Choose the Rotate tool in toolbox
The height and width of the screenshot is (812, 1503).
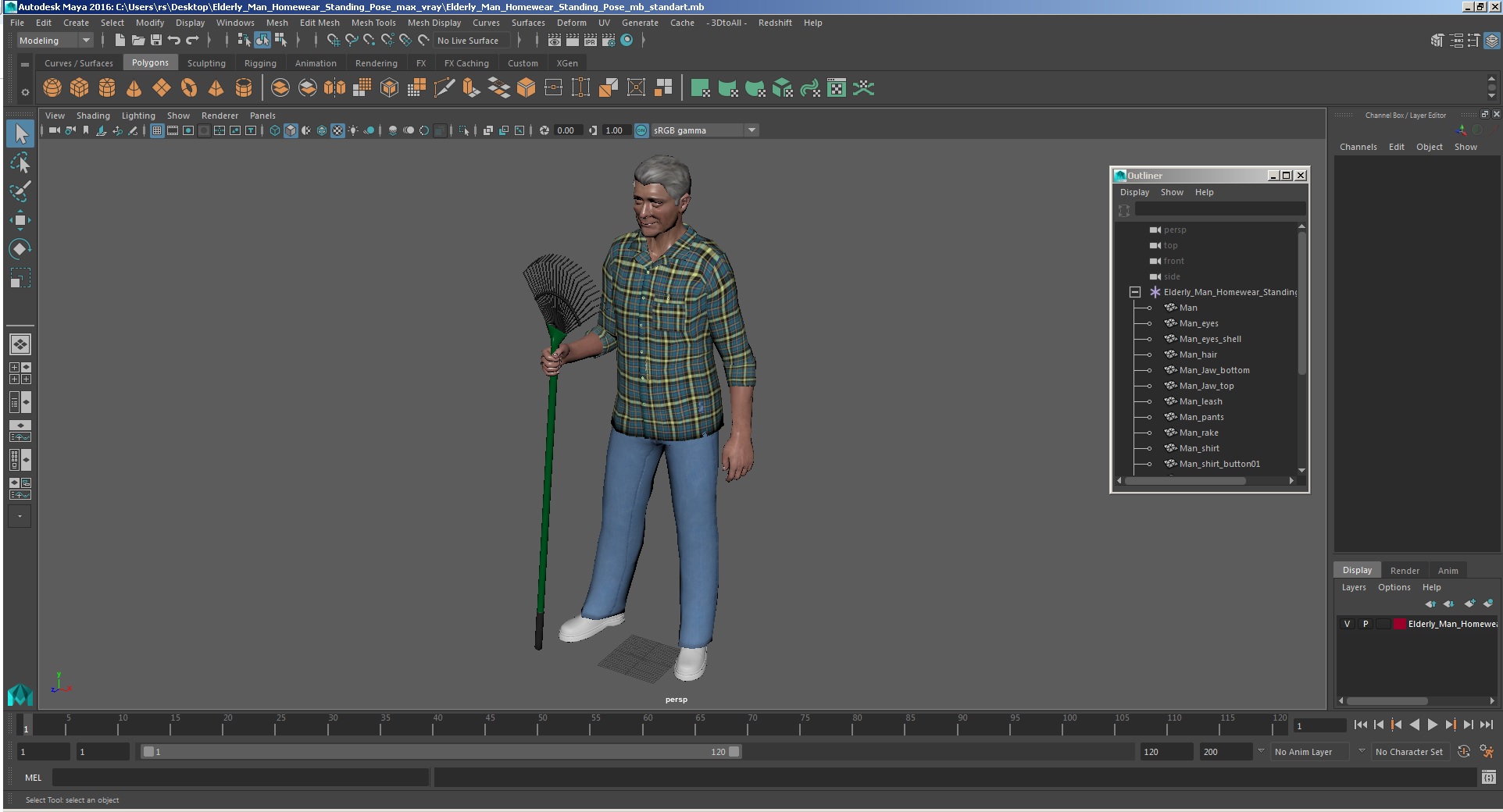[20, 249]
